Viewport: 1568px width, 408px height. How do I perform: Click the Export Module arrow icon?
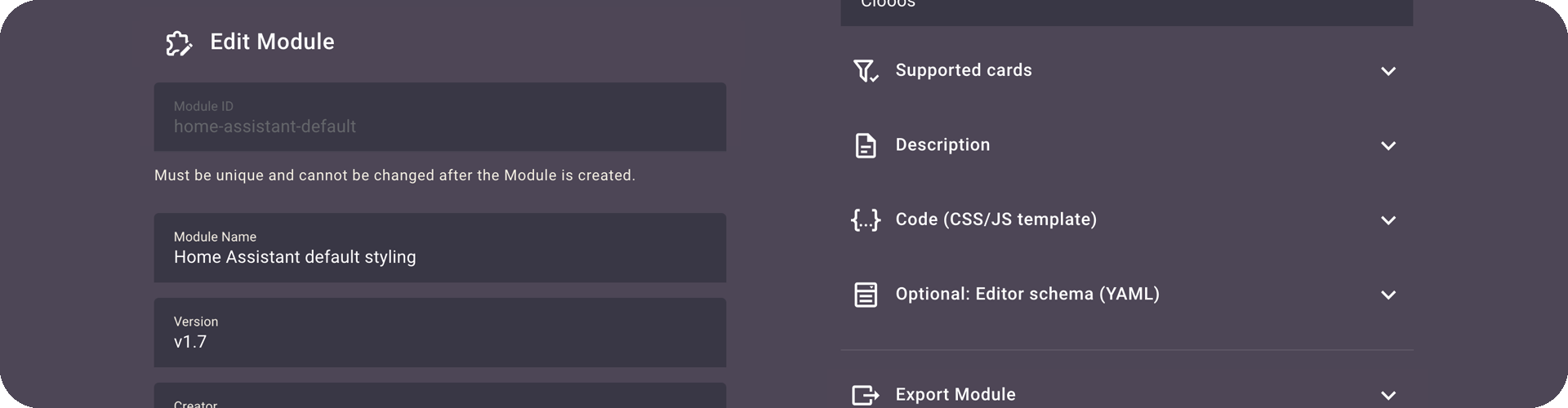(x=866, y=396)
